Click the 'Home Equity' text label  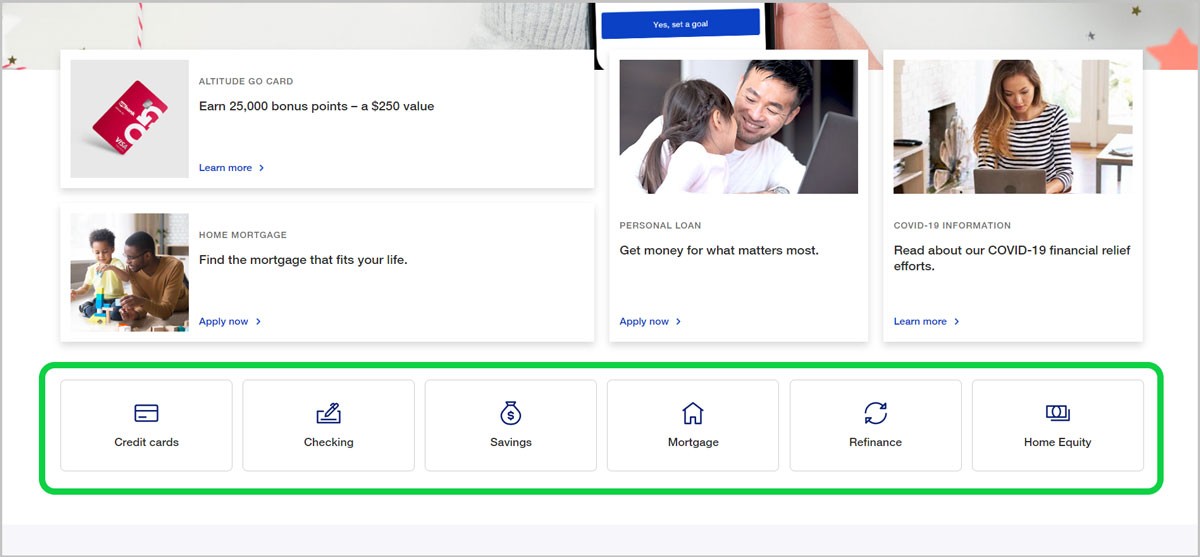tap(1057, 442)
